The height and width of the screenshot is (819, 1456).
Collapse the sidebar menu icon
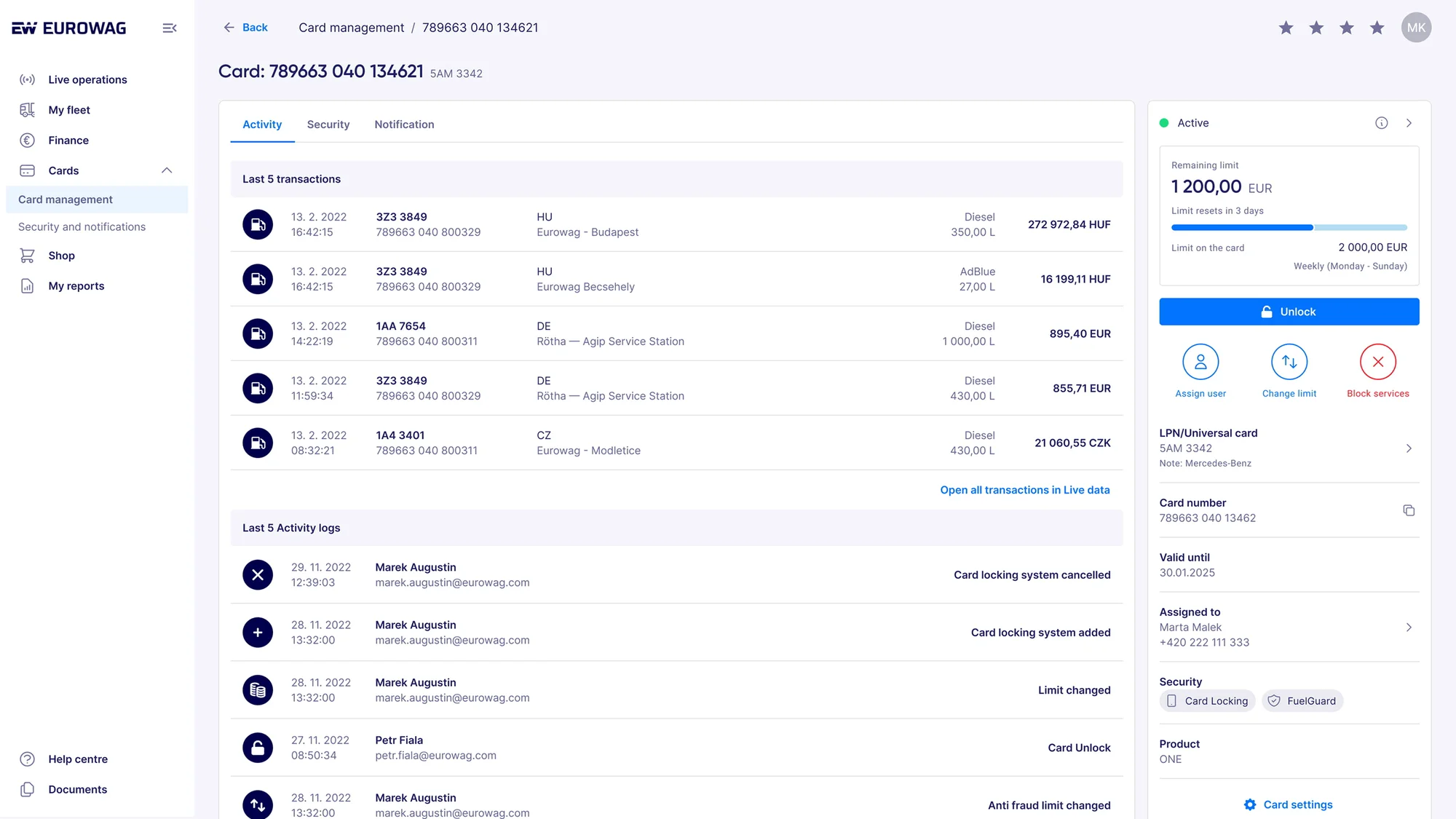pyautogui.click(x=170, y=28)
